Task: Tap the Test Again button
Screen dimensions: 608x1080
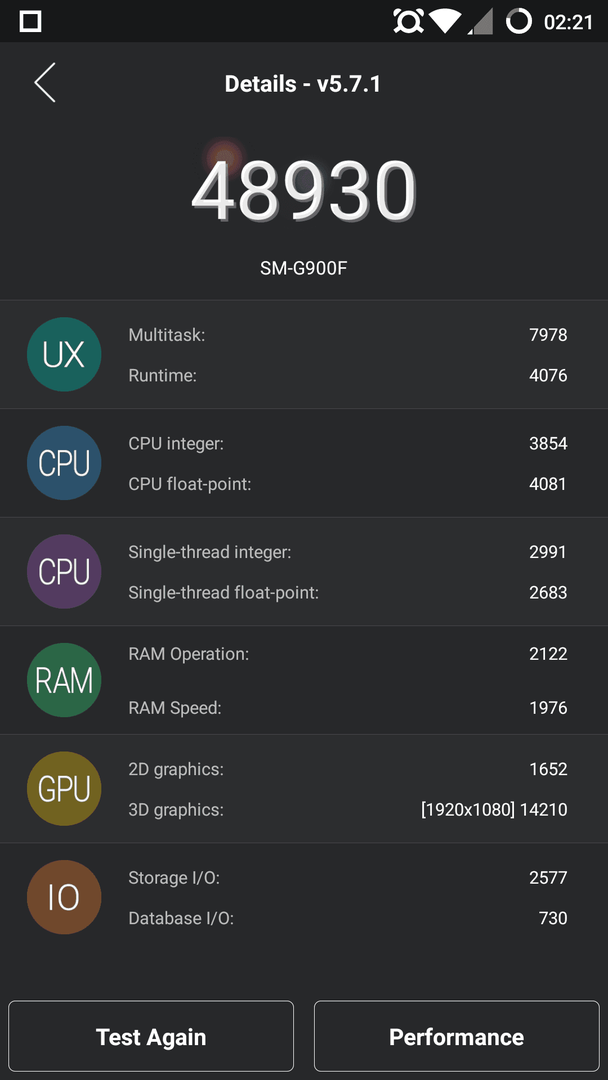Action: pos(151,1037)
